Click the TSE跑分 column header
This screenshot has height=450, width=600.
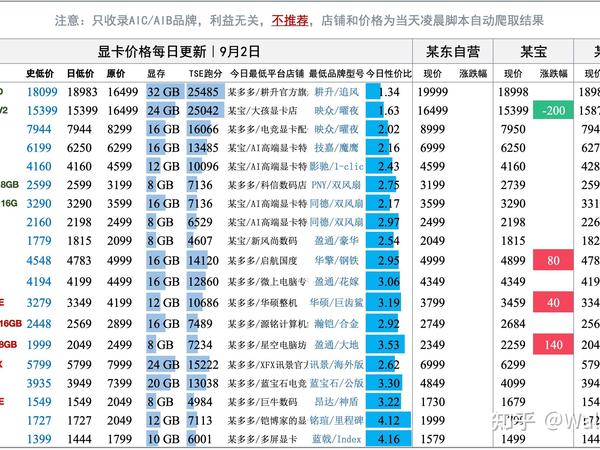tap(205, 73)
